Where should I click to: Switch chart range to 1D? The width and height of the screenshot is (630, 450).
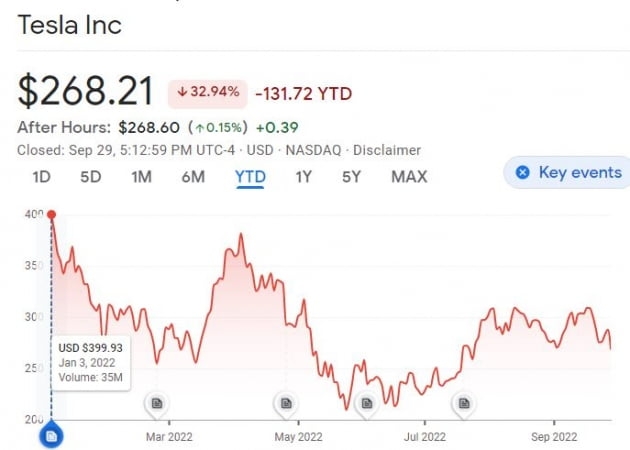[41, 177]
